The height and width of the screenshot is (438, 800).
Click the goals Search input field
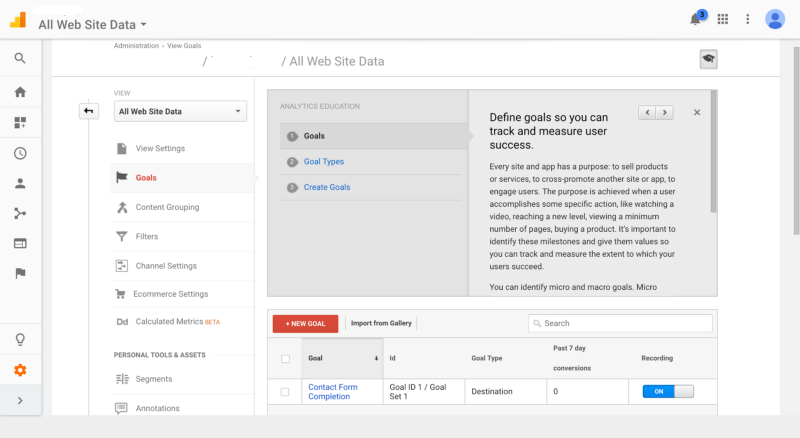[621, 323]
